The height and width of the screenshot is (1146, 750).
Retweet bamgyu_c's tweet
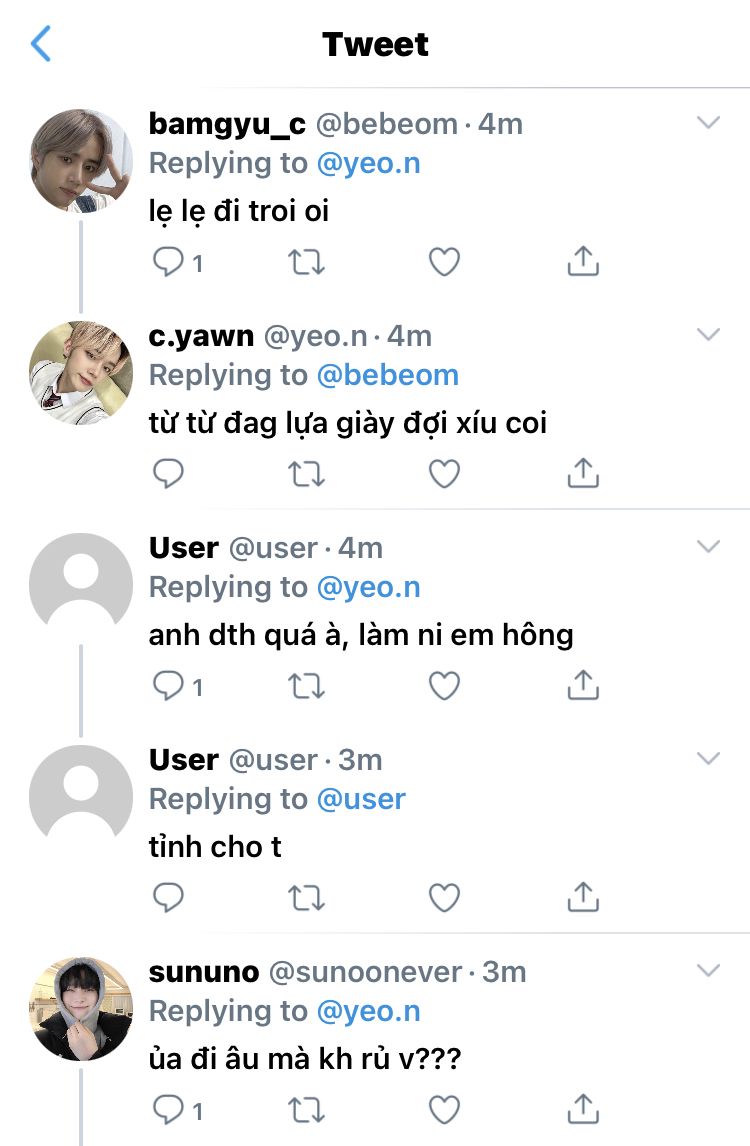[306, 262]
